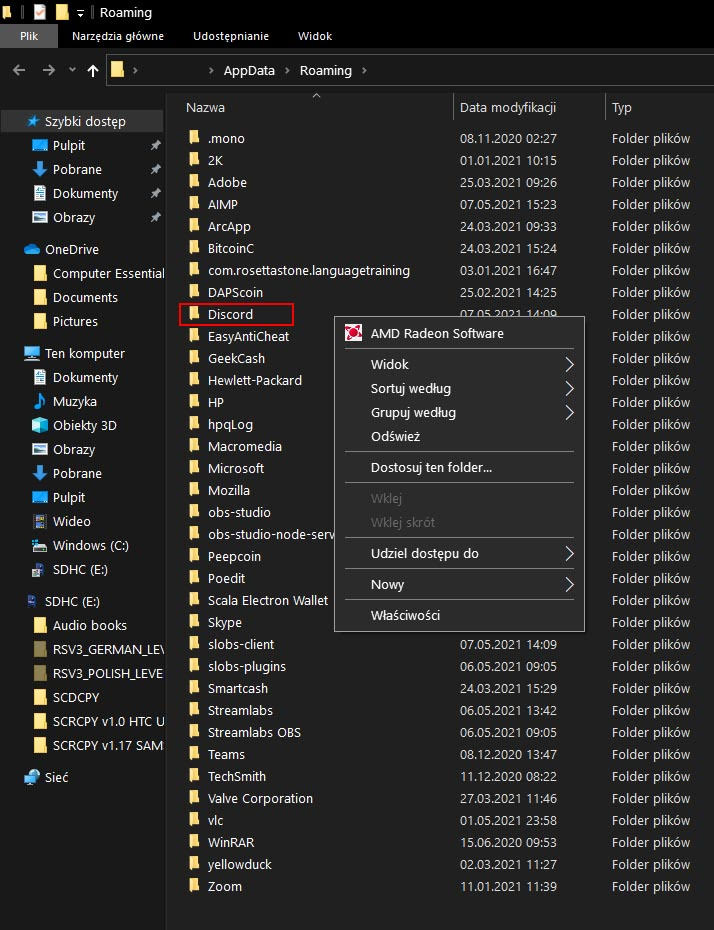Click Properties icon in title bar
Image resolution: width=714 pixels, height=930 pixels.
click(x=40, y=12)
